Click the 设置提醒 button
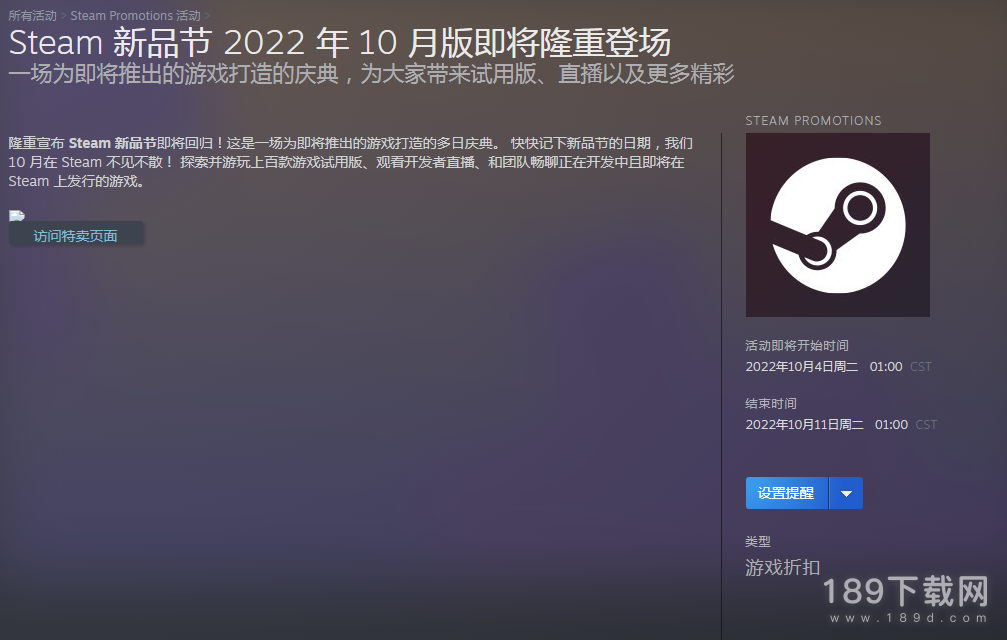Viewport: 1007px width, 640px height. tap(786, 493)
